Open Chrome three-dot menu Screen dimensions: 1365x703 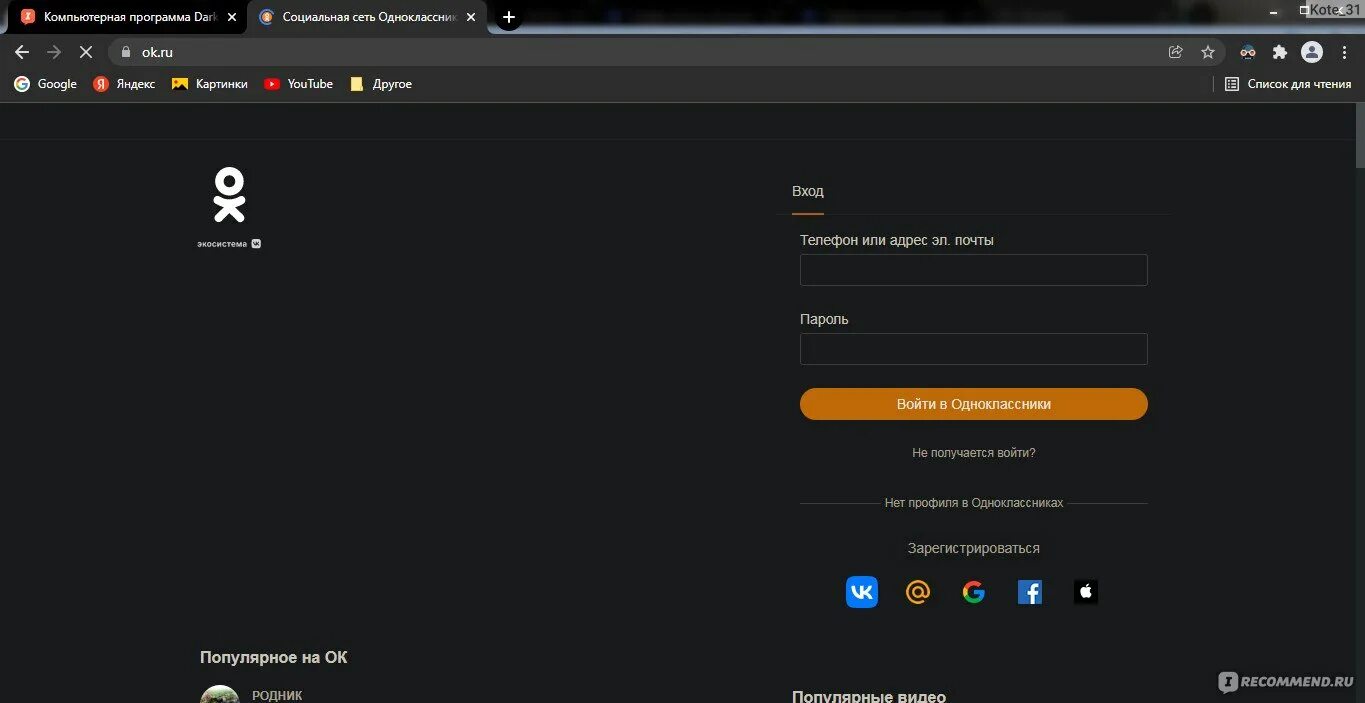pyautogui.click(x=1344, y=52)
